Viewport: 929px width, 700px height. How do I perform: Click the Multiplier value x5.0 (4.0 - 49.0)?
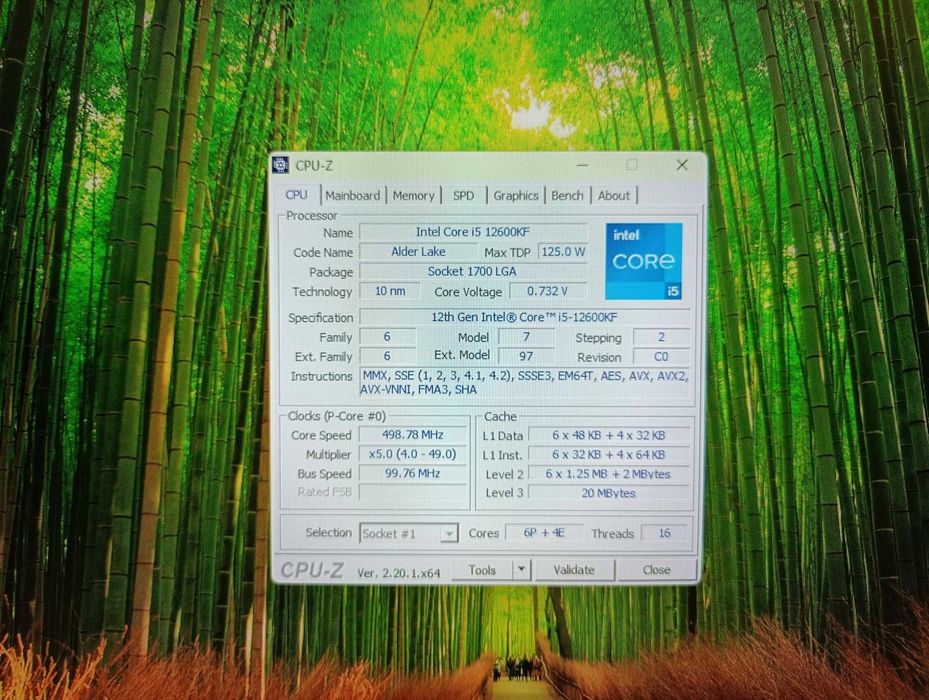coord(413,454)
